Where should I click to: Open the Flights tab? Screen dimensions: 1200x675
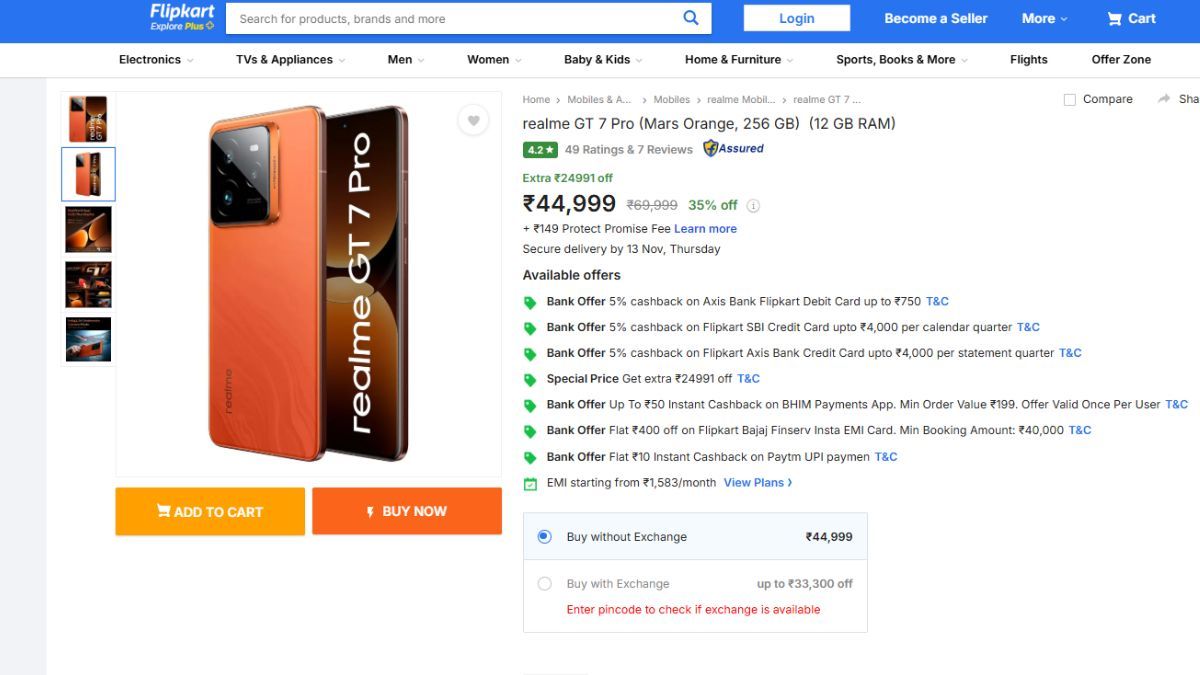1028,59
